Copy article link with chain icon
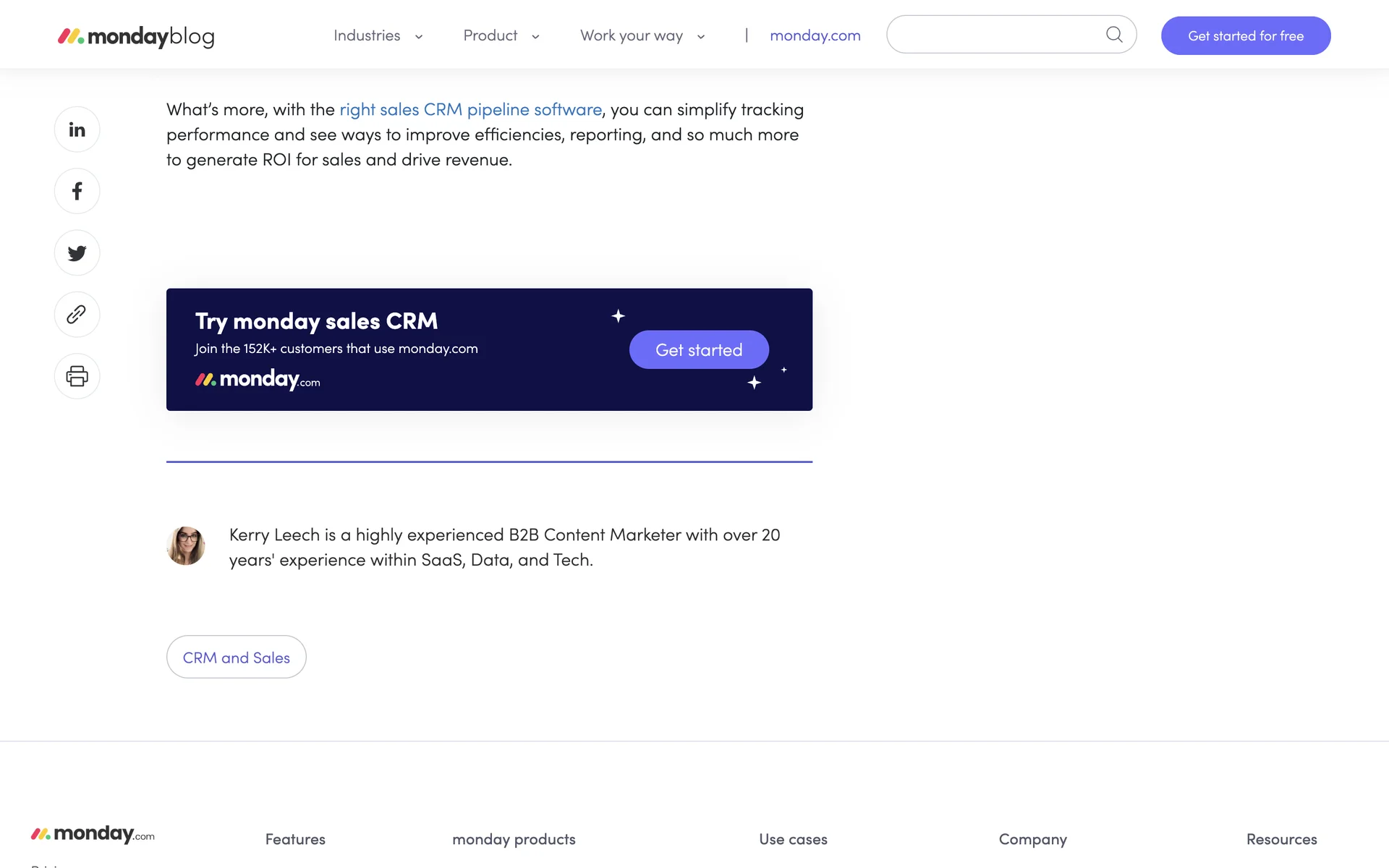The image size is (1389, 868). point(77,315)
